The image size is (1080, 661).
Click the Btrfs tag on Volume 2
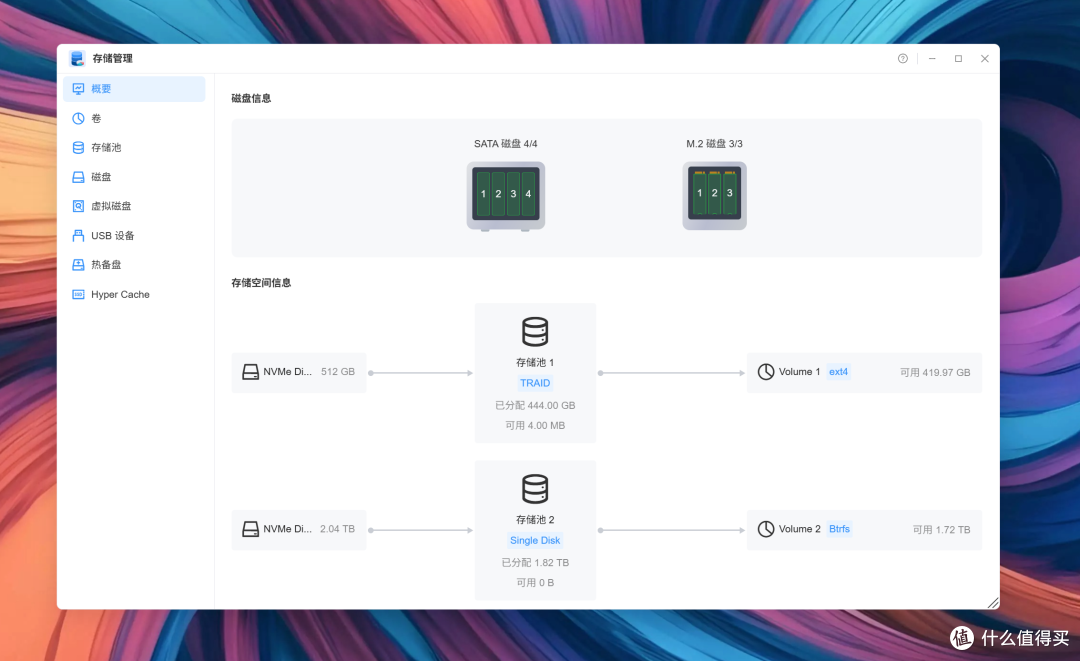click(x=839, y=529)
